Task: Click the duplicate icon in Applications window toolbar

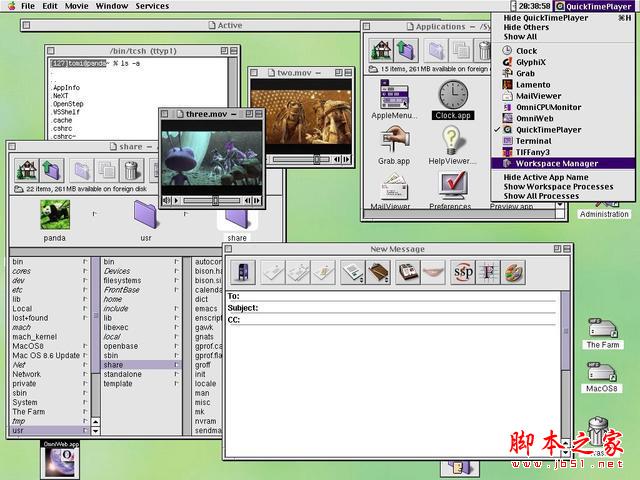Action: 461,50
